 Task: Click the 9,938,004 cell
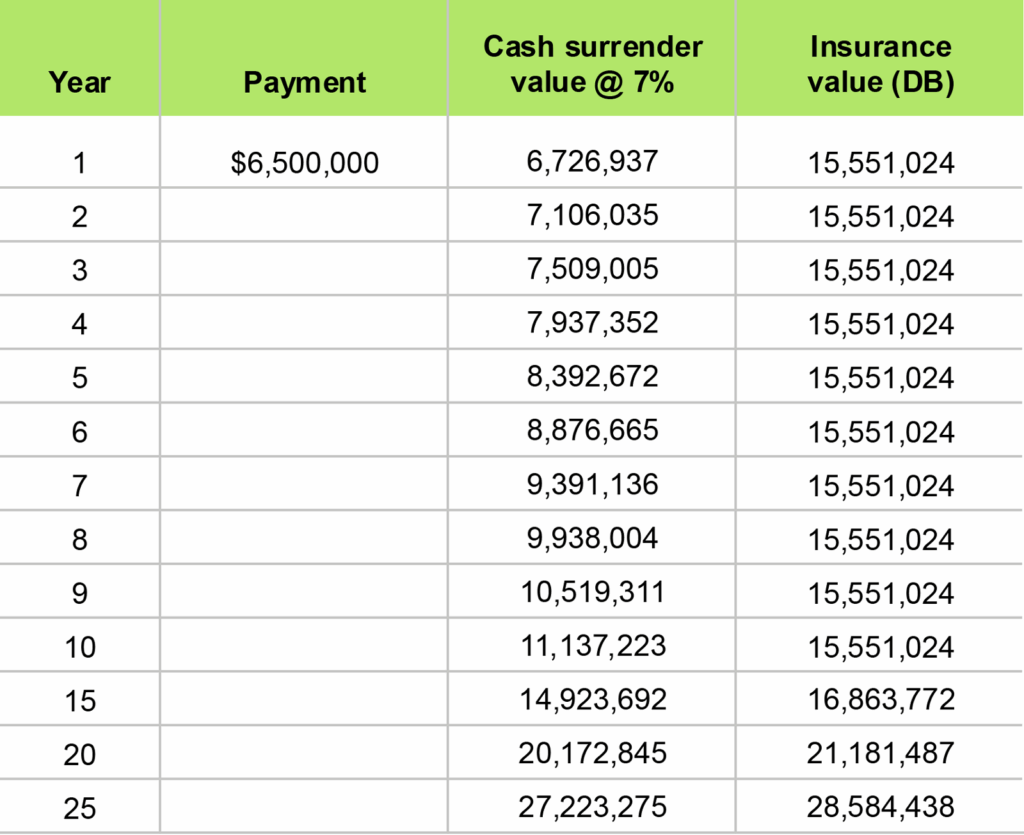[x=592, y=539]
